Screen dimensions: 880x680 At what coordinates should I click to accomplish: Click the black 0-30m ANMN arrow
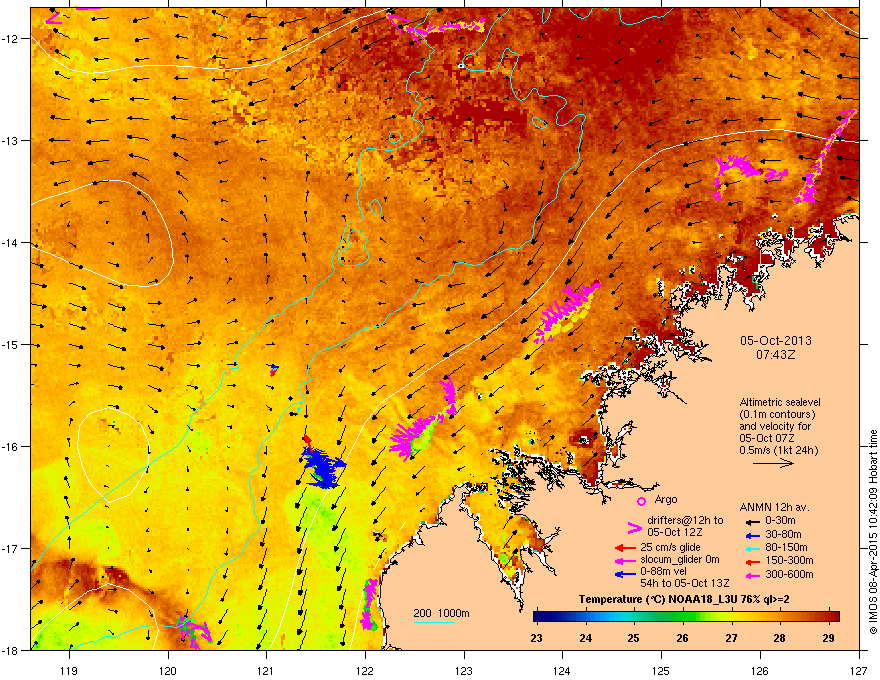point(751,521)
